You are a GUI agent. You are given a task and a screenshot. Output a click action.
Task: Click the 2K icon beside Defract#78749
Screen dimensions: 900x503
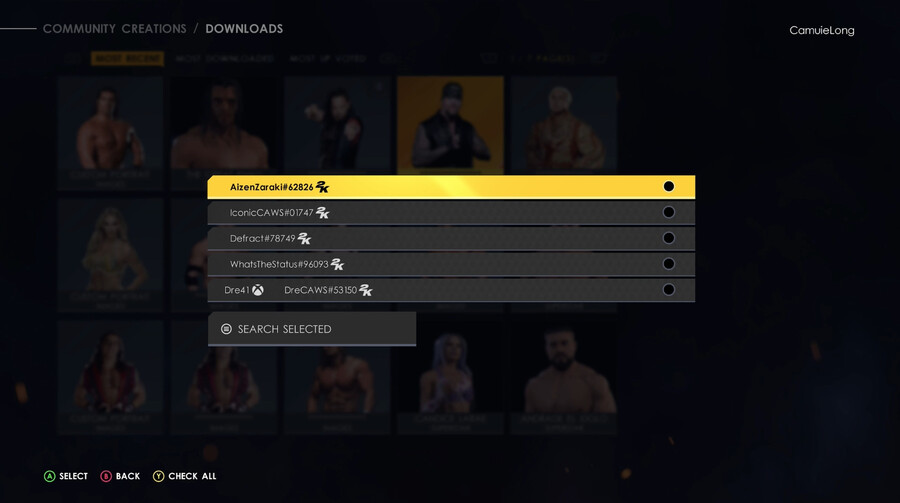pyautogui.click(x=304, y=239)
